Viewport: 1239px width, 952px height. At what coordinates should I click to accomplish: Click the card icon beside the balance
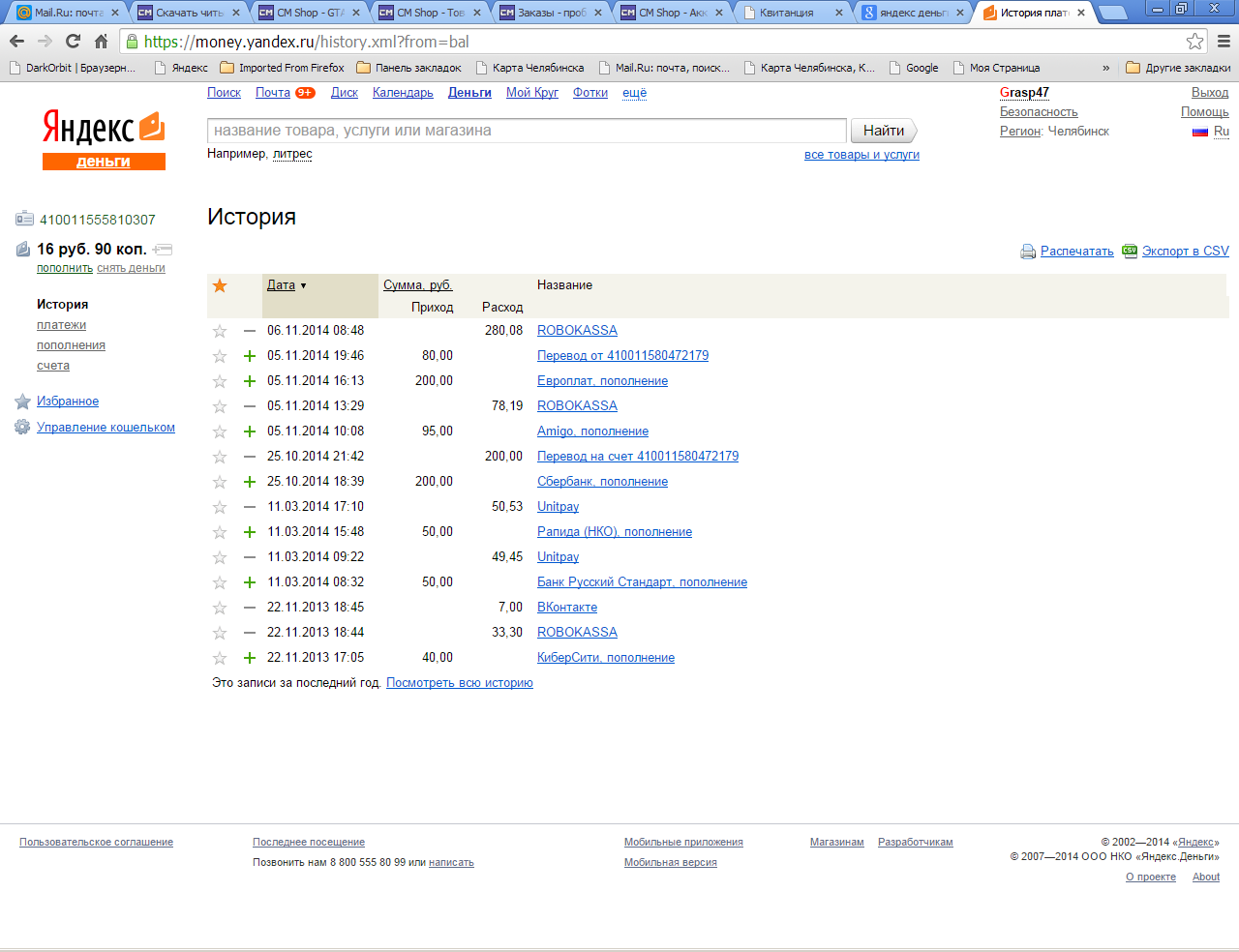pyautogui.click(x=163, y=250)
